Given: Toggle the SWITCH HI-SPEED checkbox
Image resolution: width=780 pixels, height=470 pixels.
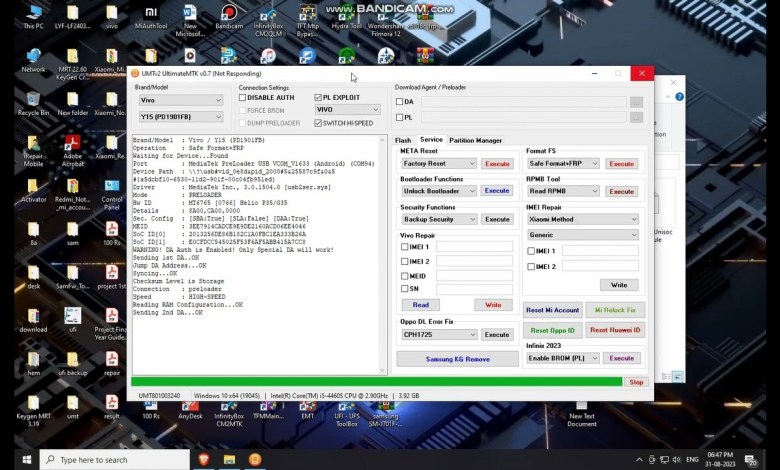Looking at the screenshot, I should coord(318,122).
